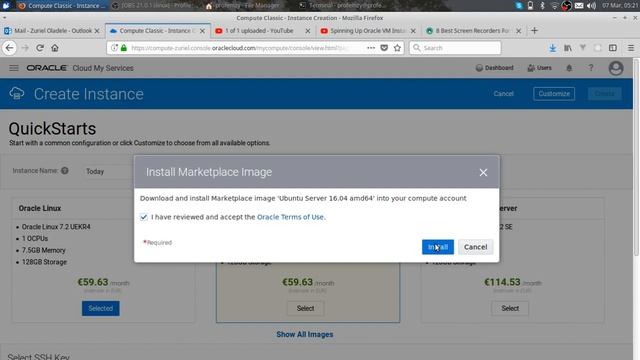Click the page vertical scrollbar

636,158
